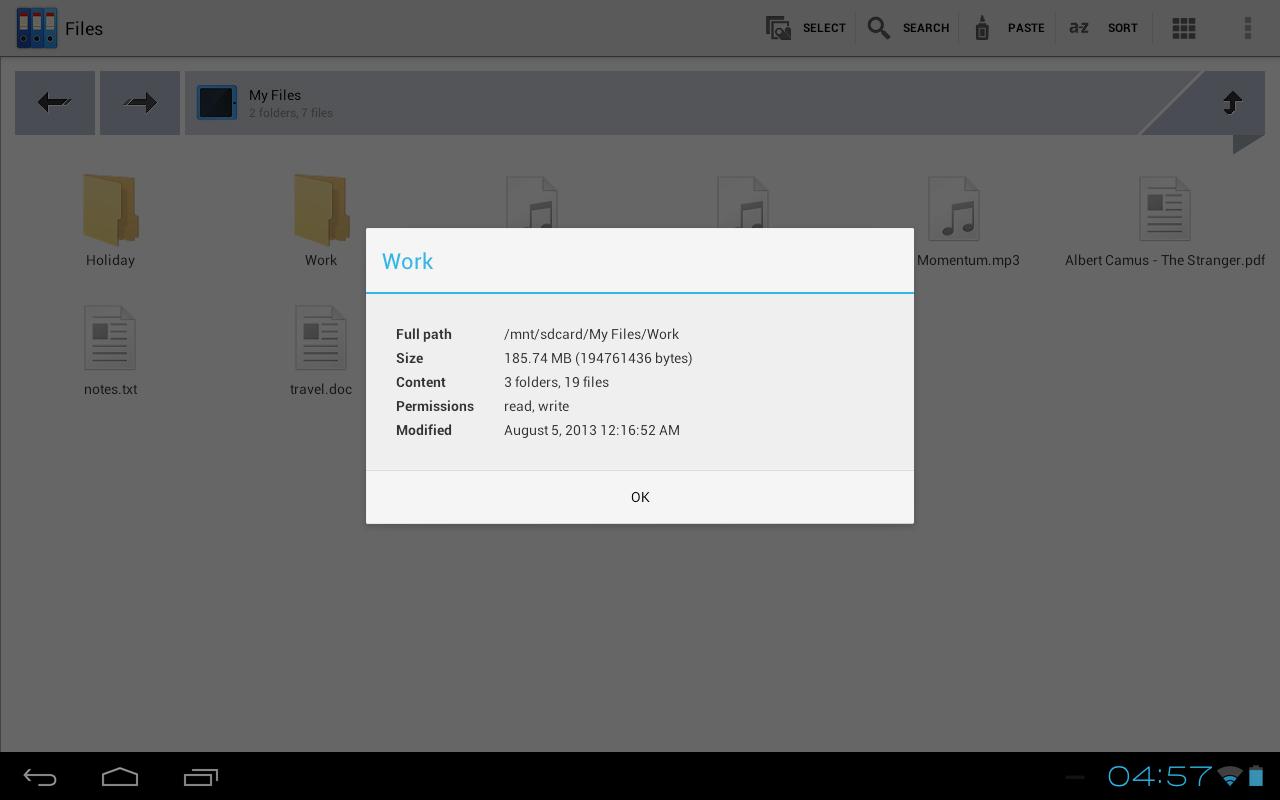Viewport: 1280px width, 800px height.
Task: Open the recent apps switcher
Action: click(x=201, y=777)
